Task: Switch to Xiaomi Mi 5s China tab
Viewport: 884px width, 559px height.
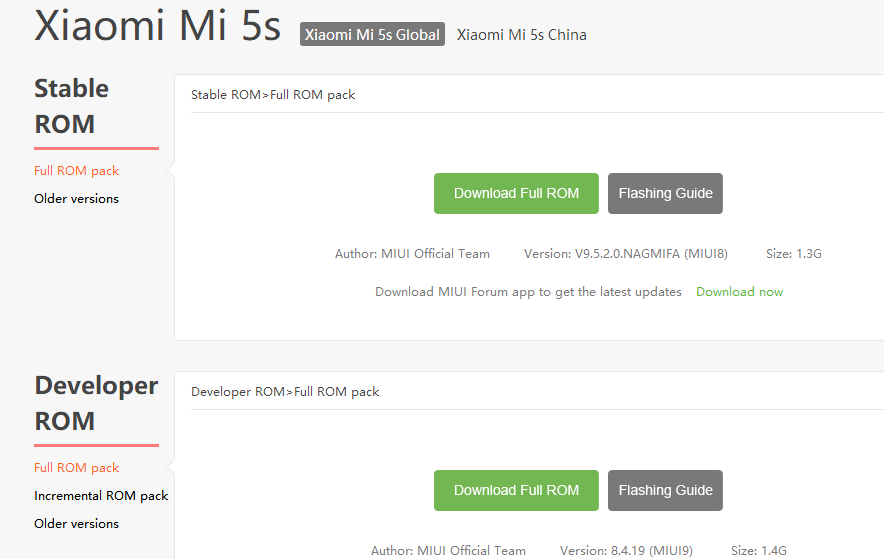Action: click(521, 35)
